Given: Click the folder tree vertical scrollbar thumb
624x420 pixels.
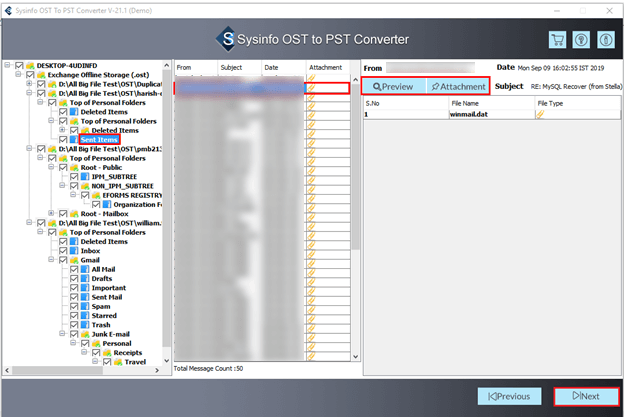Looking at the screenshot, I should click(x=166, y=209).
